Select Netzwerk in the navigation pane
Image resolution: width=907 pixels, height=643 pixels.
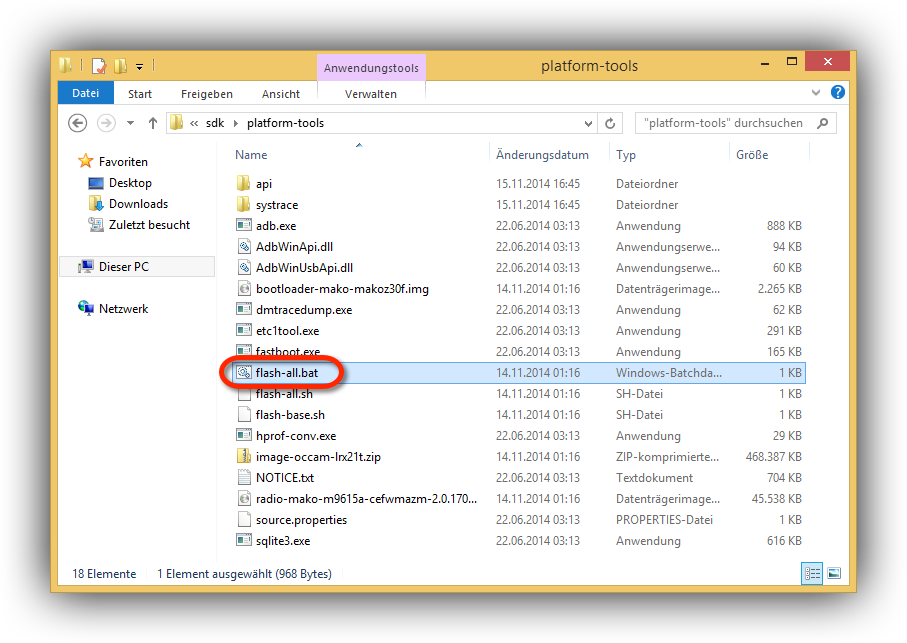(x=123, y=309)
